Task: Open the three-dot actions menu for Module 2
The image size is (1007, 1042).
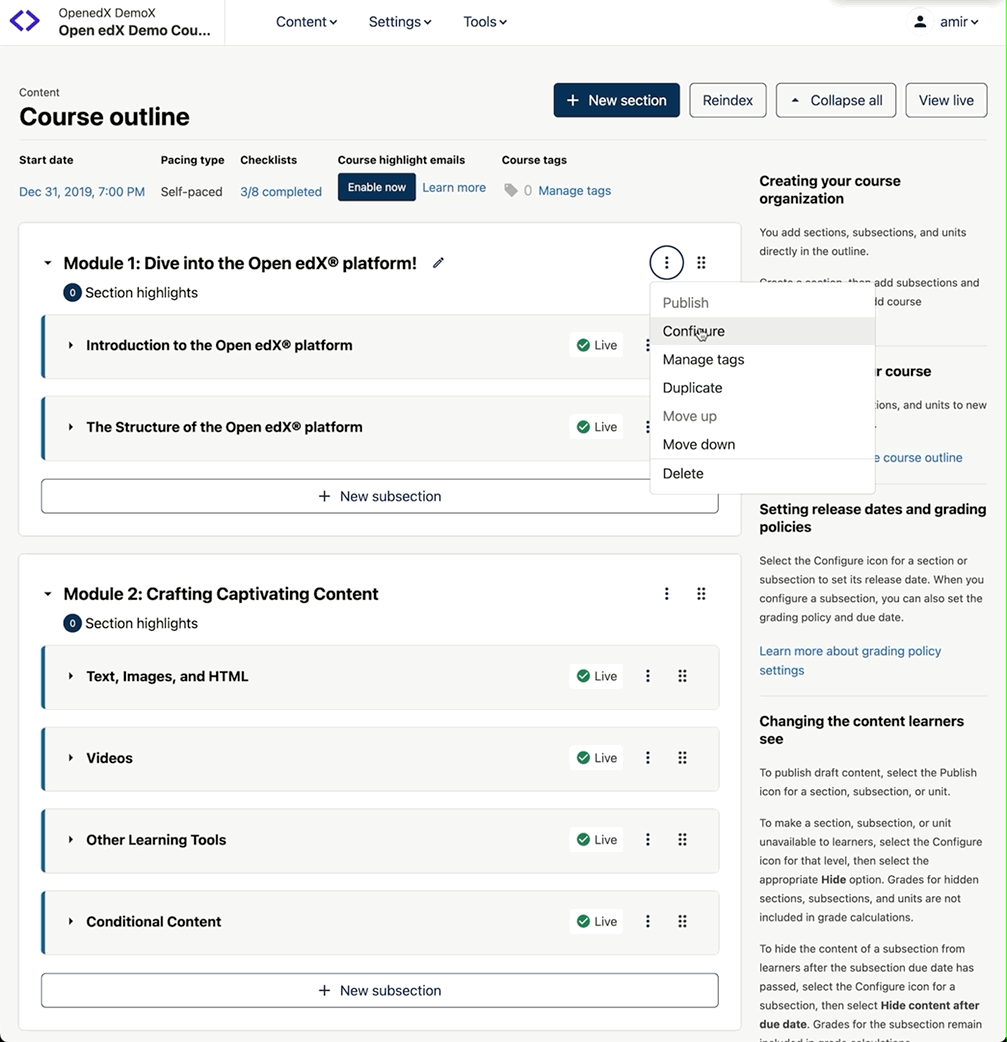Action: [667, 594]
